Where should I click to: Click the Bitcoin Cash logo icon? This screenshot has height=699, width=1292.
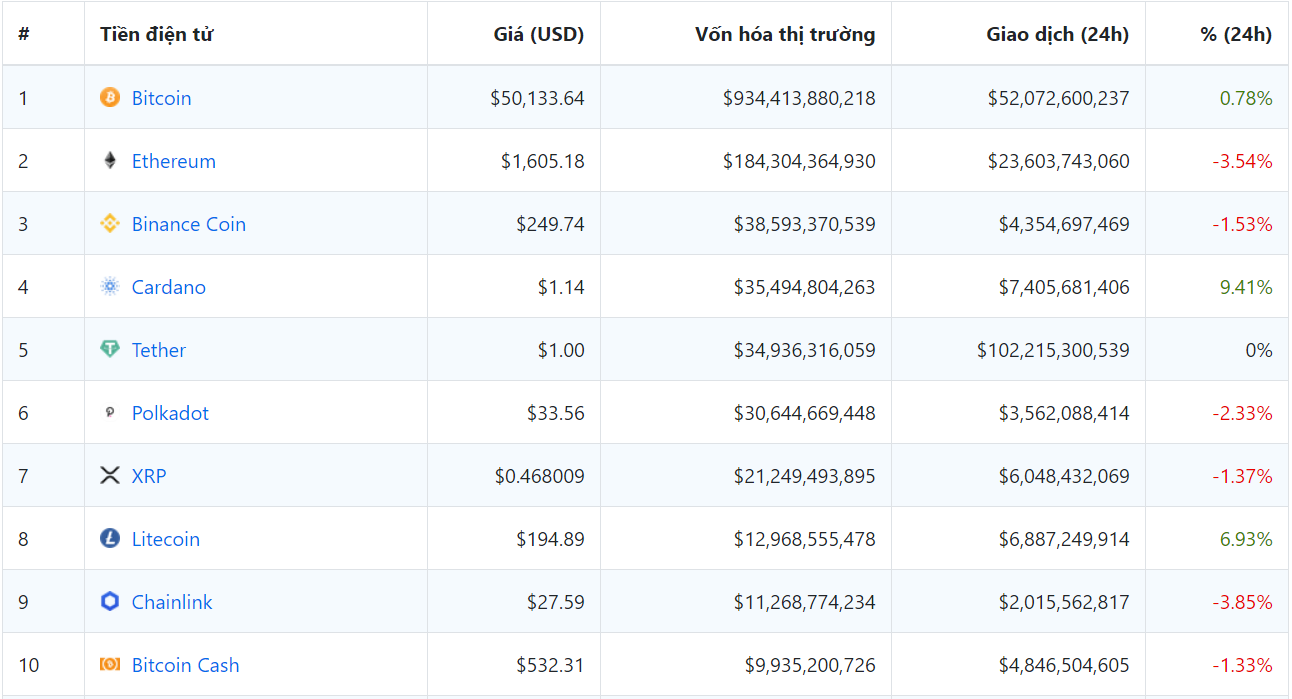pyautogui.click(x=110, y=664)
